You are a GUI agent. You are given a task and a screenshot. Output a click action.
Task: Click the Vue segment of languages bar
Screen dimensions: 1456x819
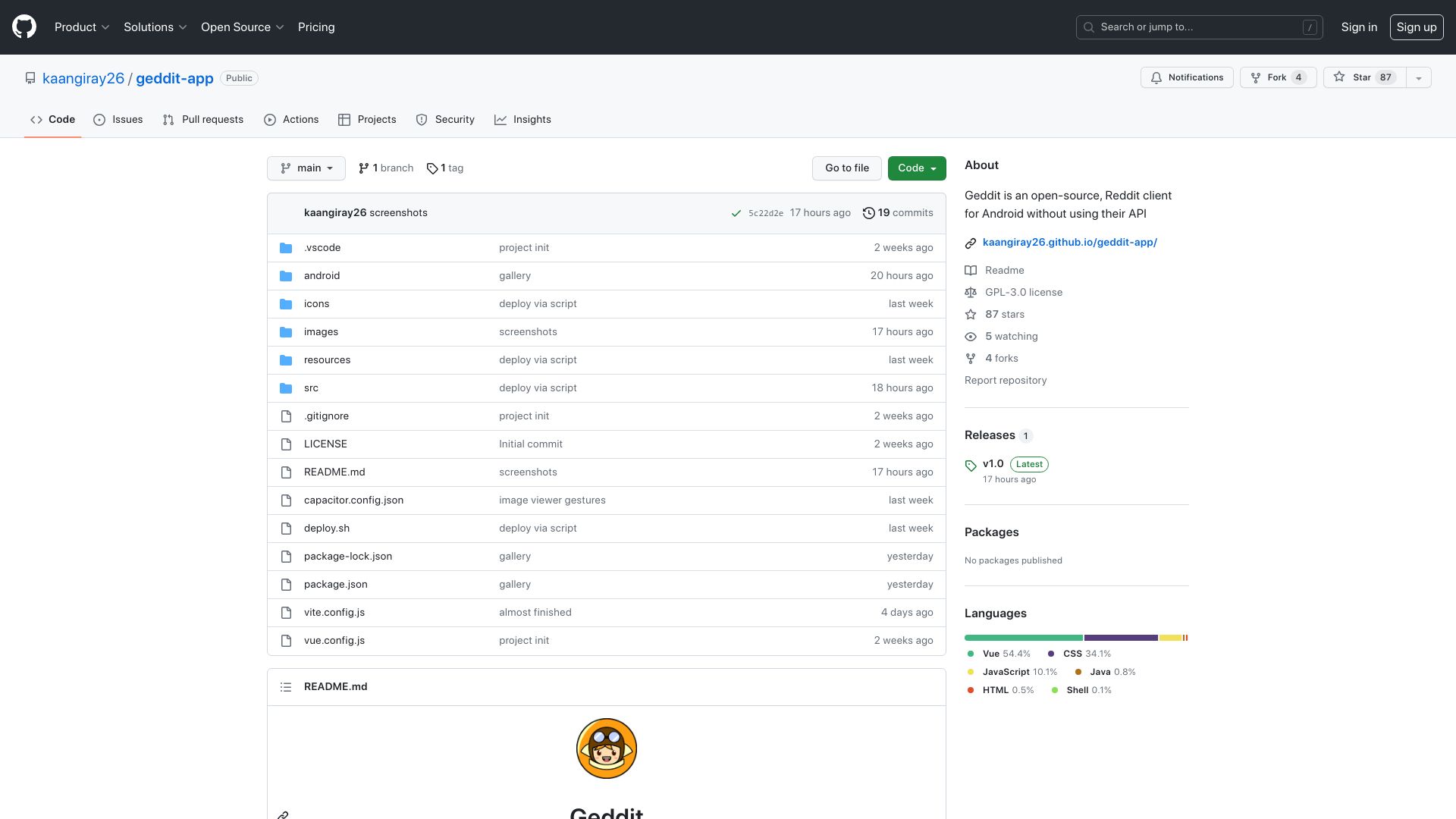tap(1023, 639)
